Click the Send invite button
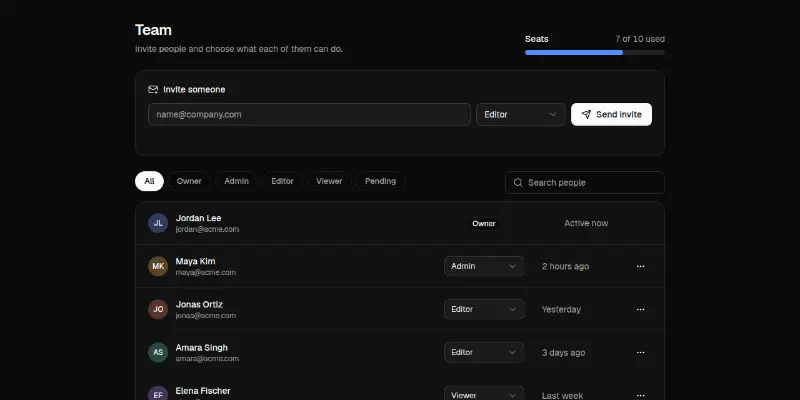Image resolution: width=800 pixels, height=400 pixels. coord(611,114)
